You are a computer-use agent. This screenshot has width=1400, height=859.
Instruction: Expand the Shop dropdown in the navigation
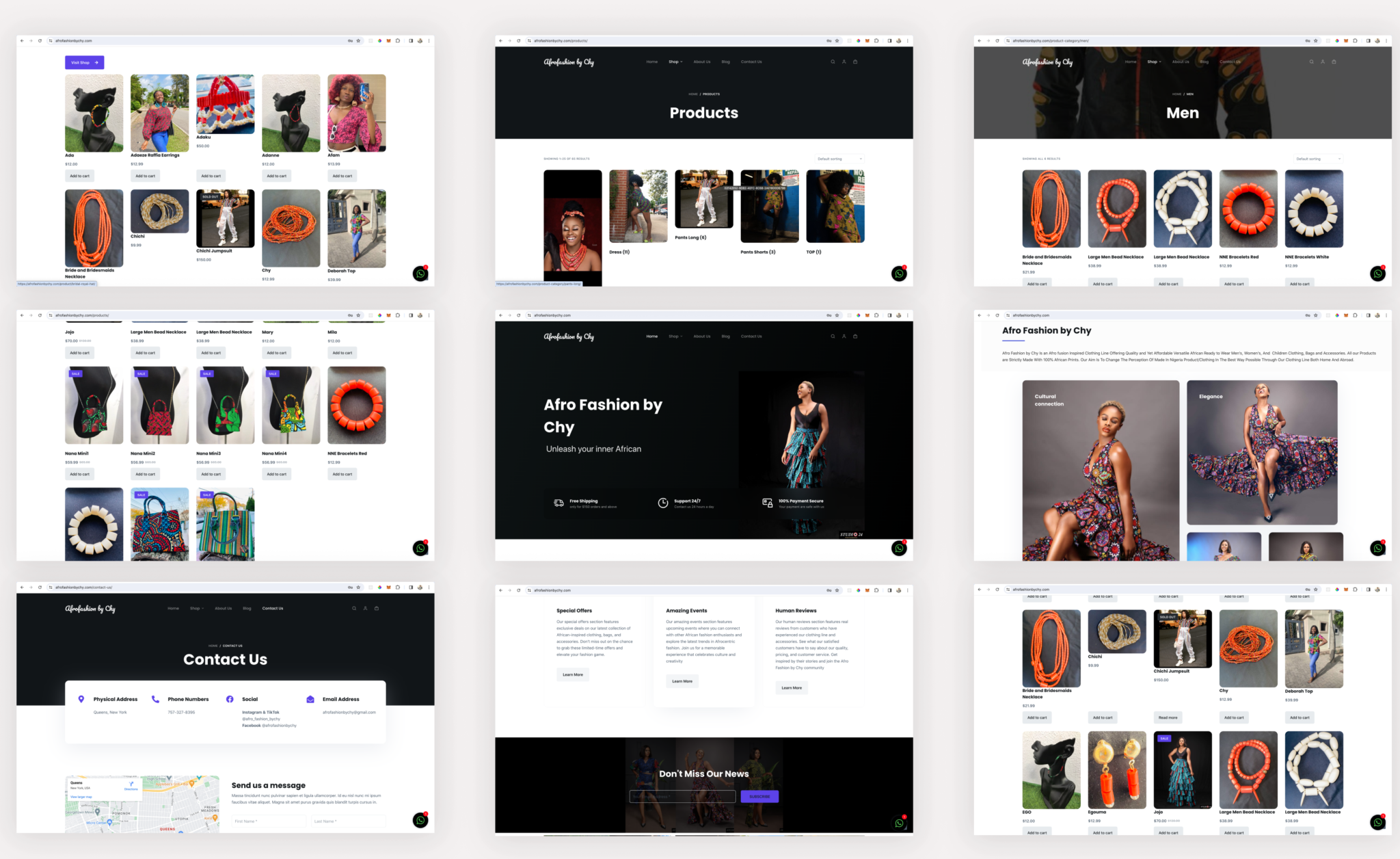[675, 62]
